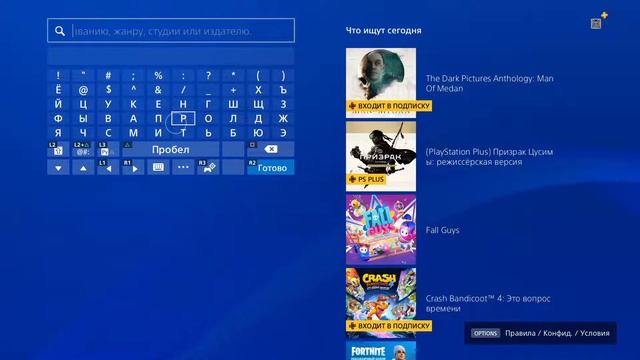Tap the colon key
This screenshot has width=640, height=360.
183,76
